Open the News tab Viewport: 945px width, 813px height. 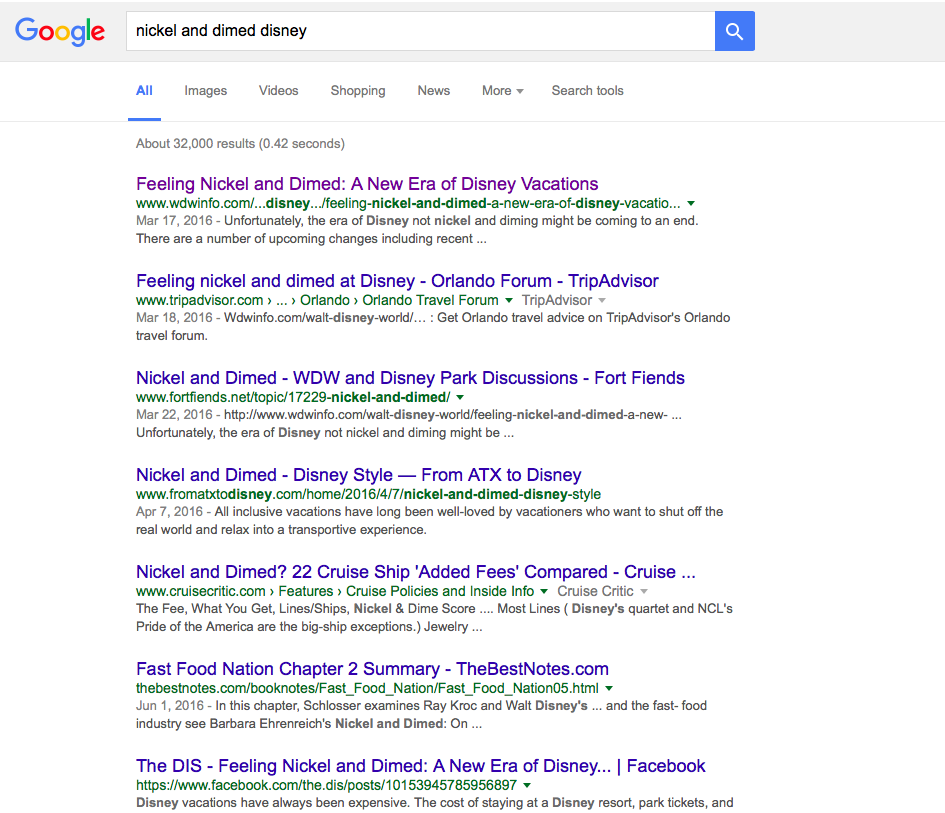(x=434, y=90)
